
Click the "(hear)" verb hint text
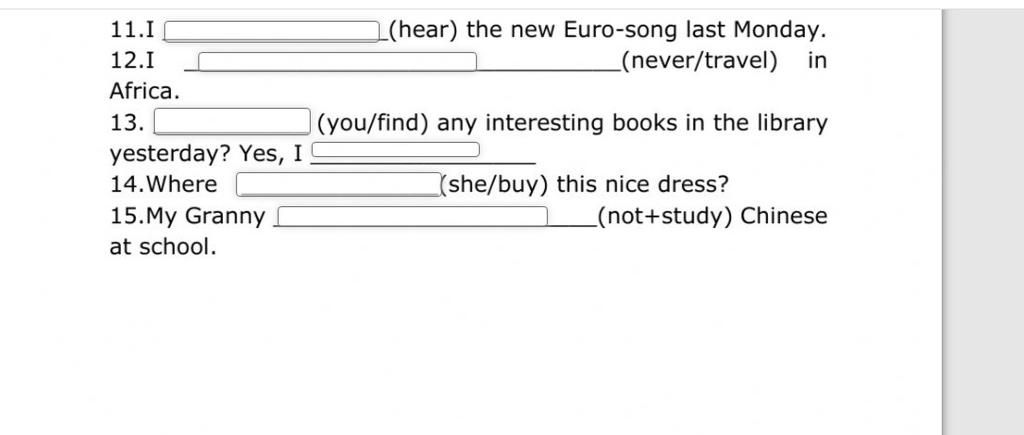point(423,30)
